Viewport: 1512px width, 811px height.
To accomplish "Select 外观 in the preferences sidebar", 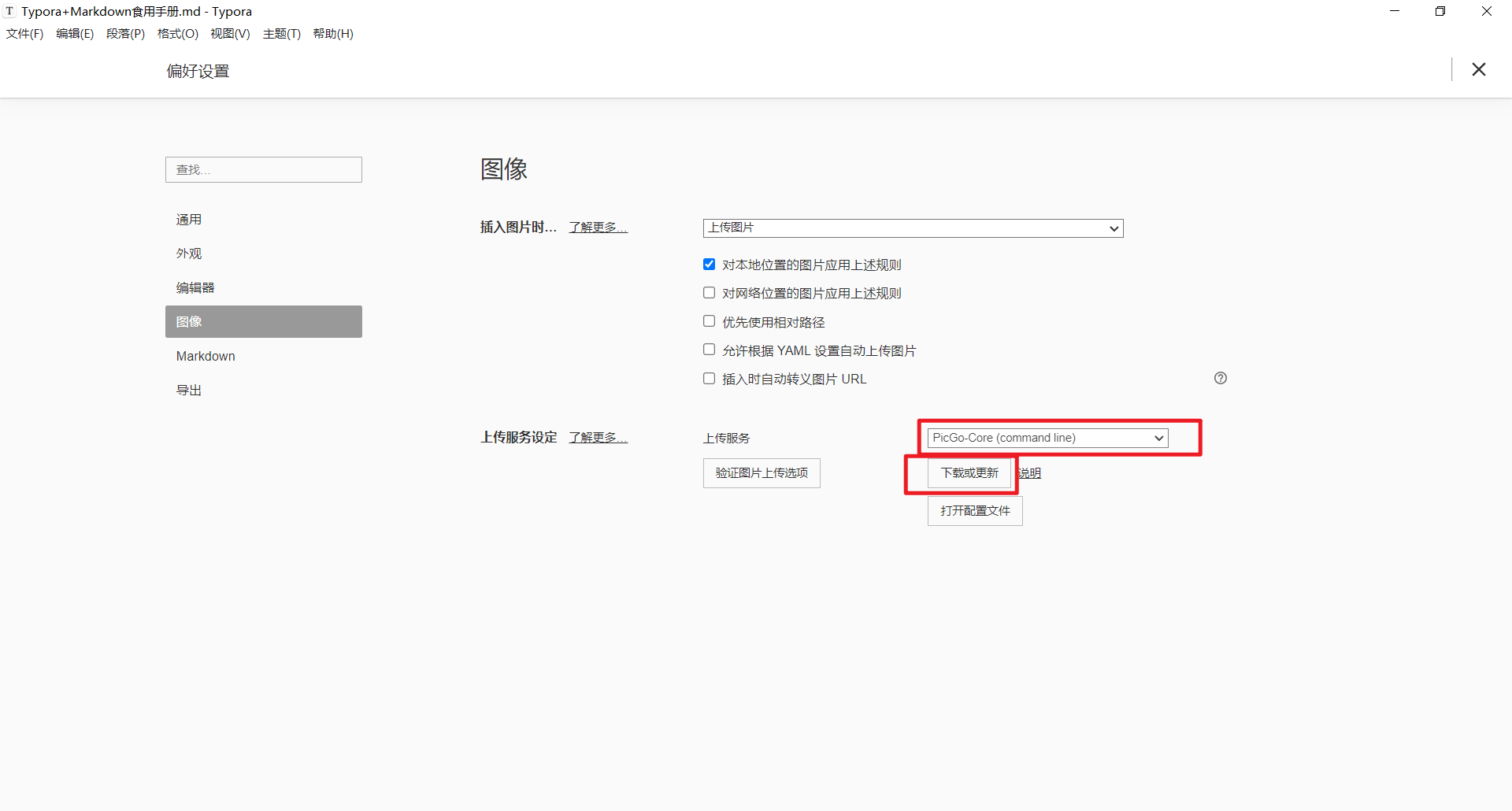I will [264, 254].
